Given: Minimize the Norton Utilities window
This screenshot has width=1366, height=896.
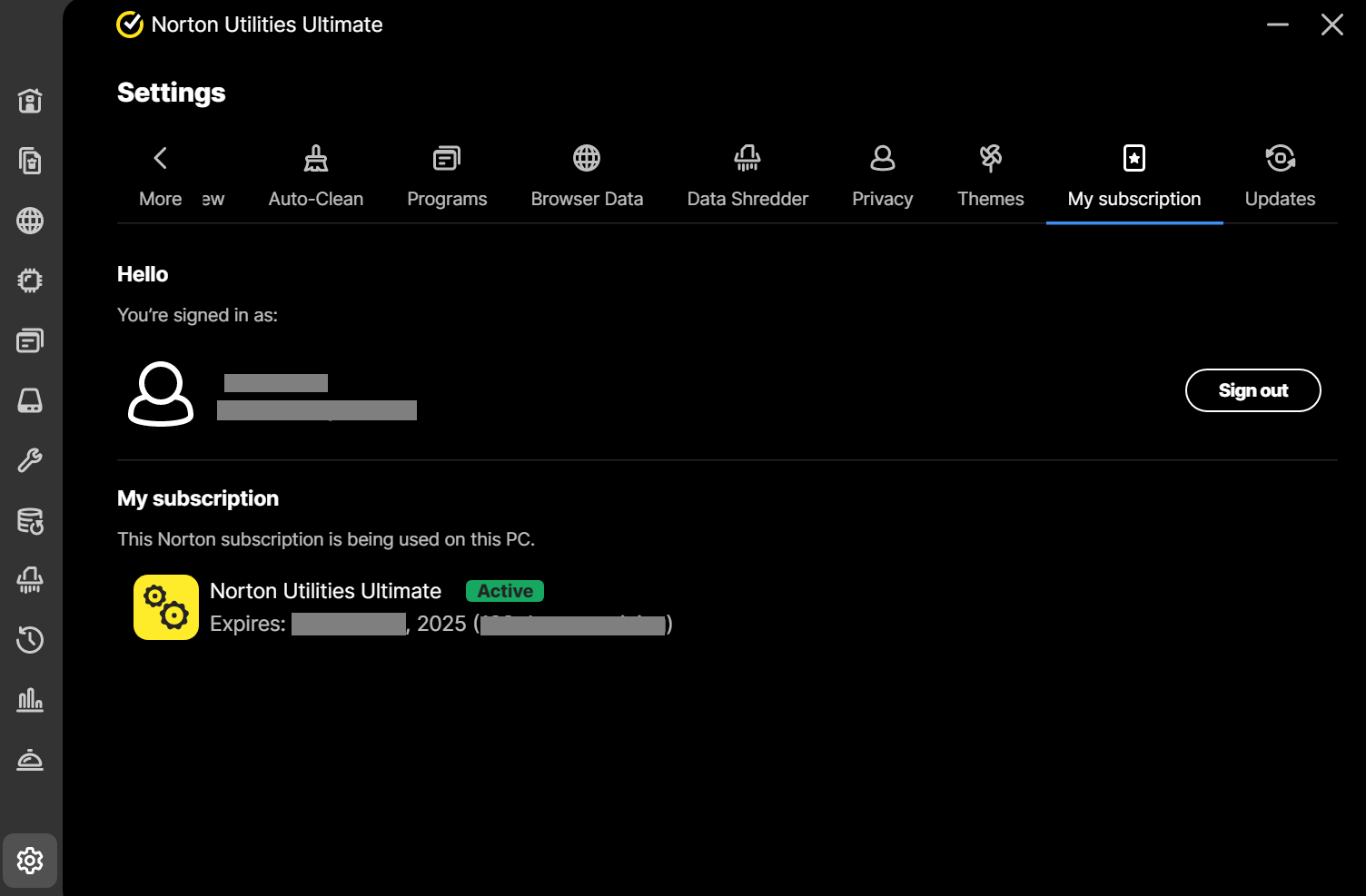Looking at the screenshot, I should (x=1278, y=25).
